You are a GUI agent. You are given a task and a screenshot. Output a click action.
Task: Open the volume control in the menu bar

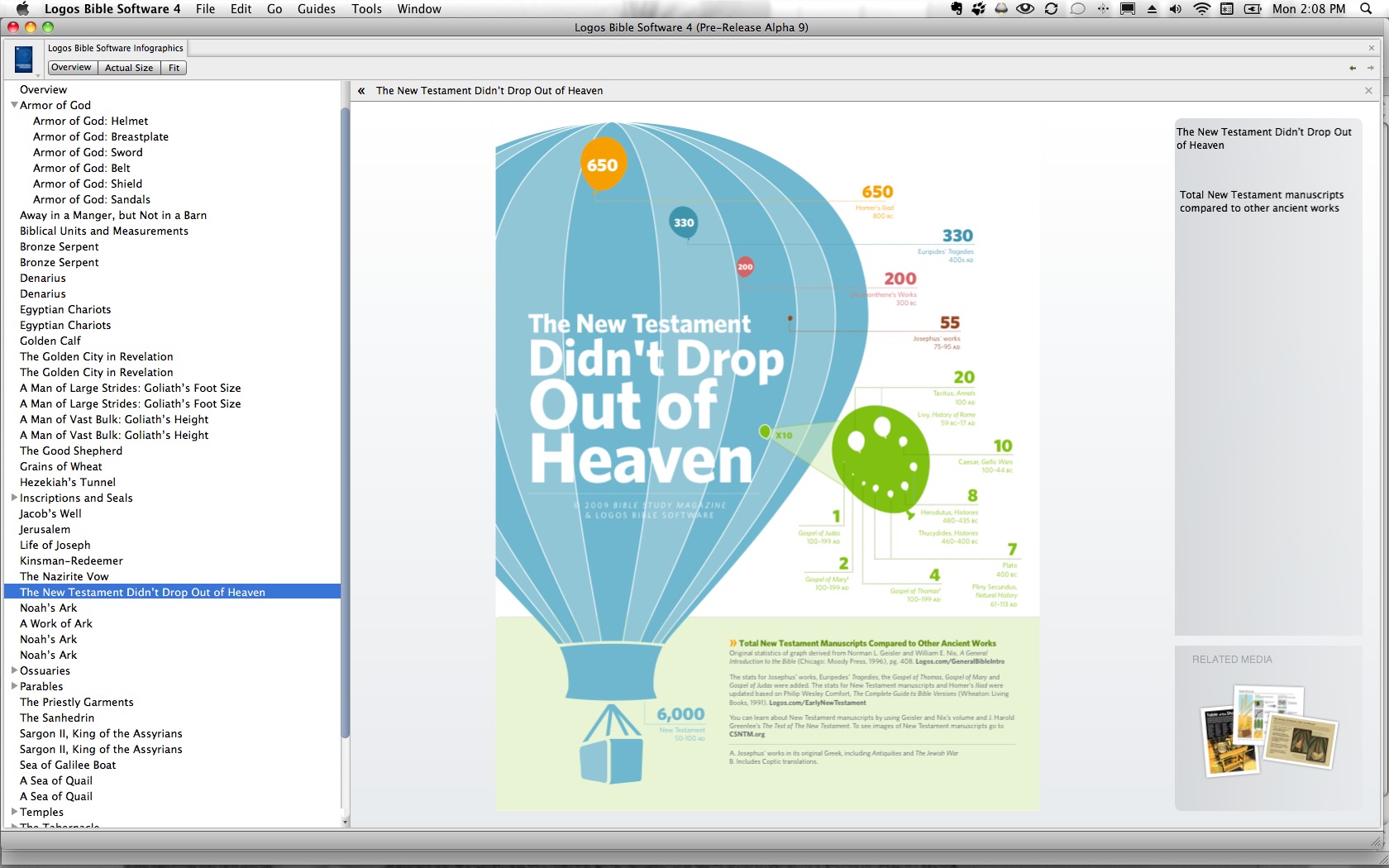[x=1176, y=9]
